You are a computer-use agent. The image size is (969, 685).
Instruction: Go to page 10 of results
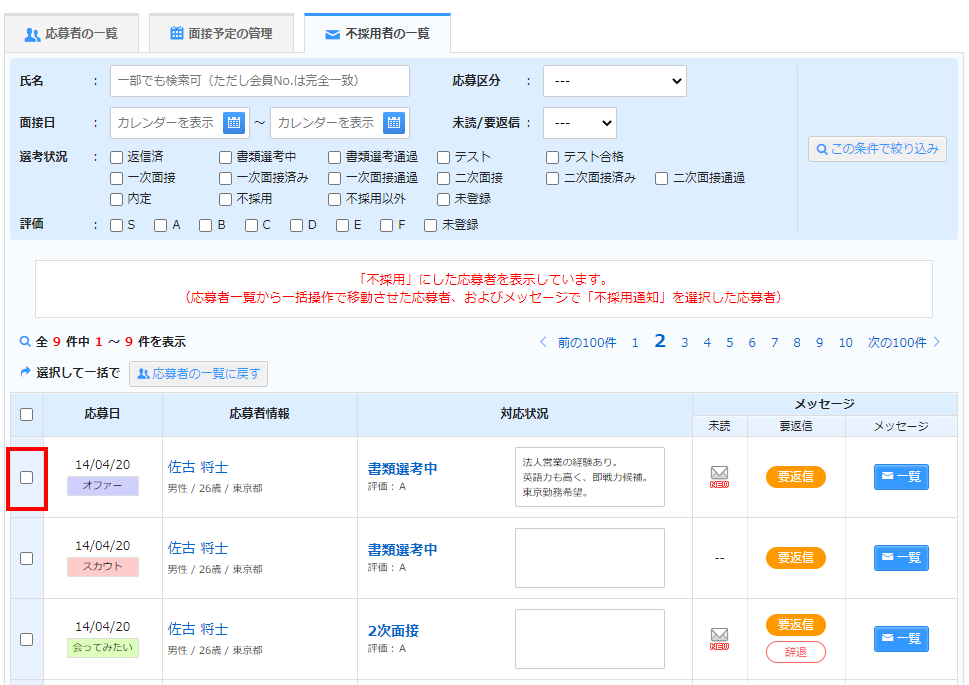(x=845, y=342)
